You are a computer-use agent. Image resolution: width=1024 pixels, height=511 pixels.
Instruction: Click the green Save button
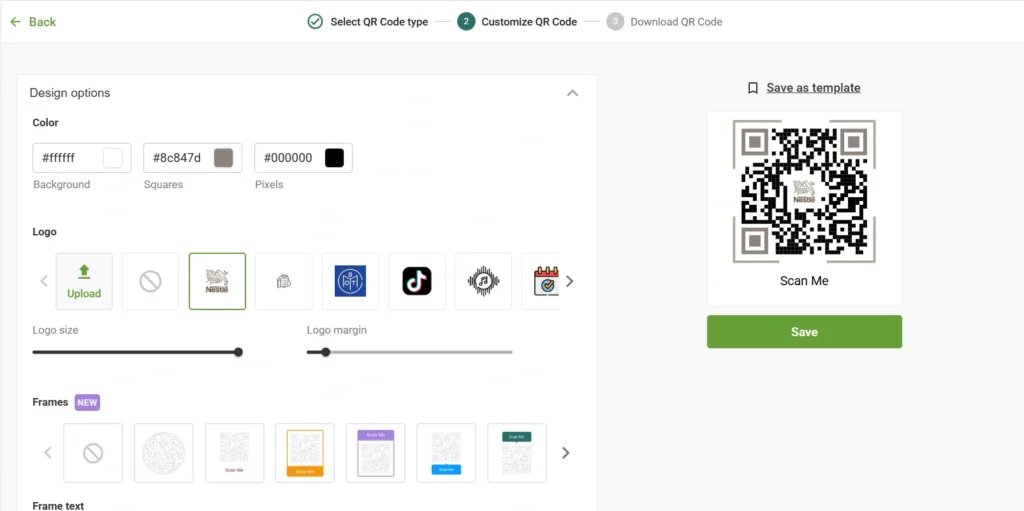(804, 332)
